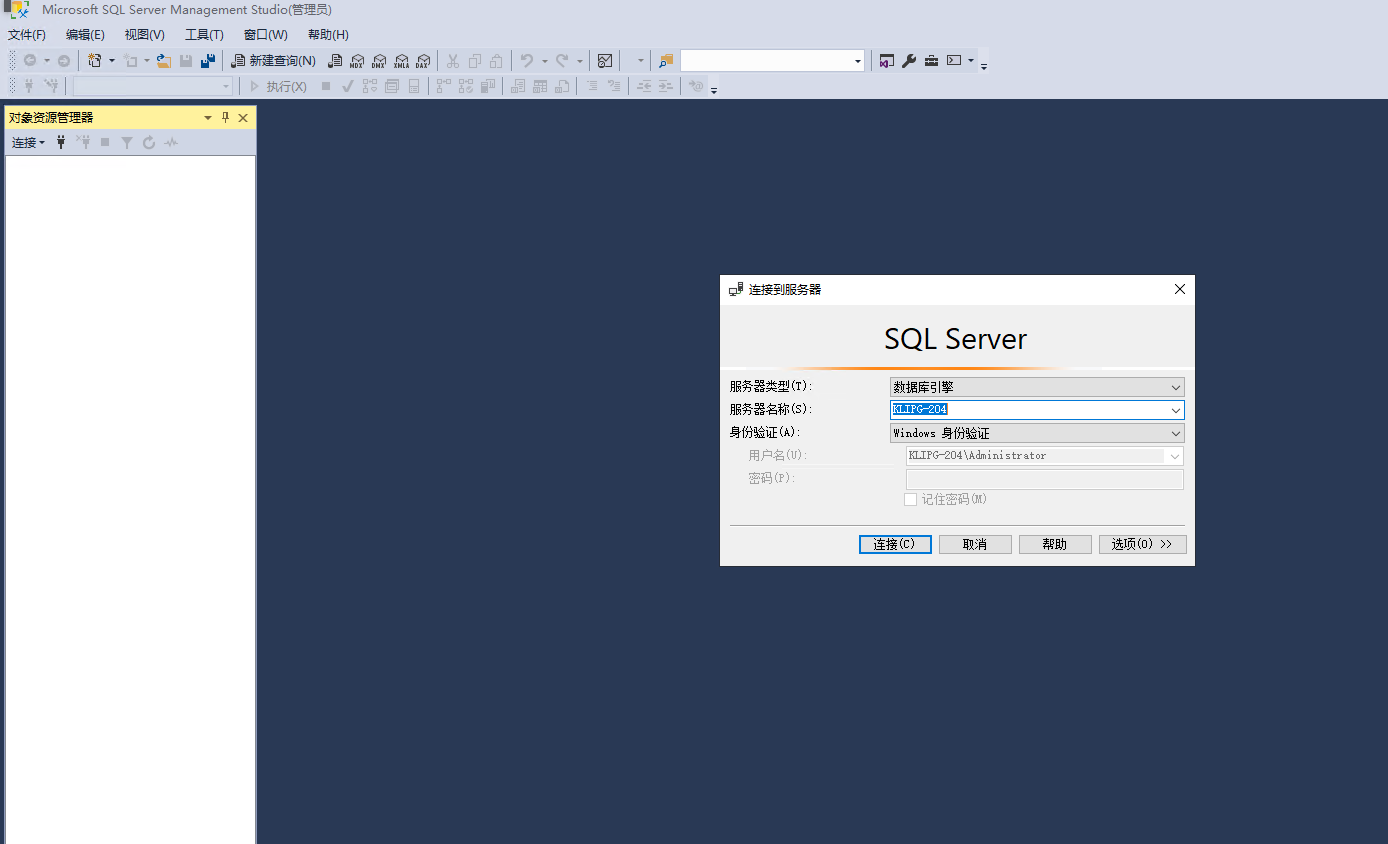Click the Database Engine Query icon

(x=335, y=61)
